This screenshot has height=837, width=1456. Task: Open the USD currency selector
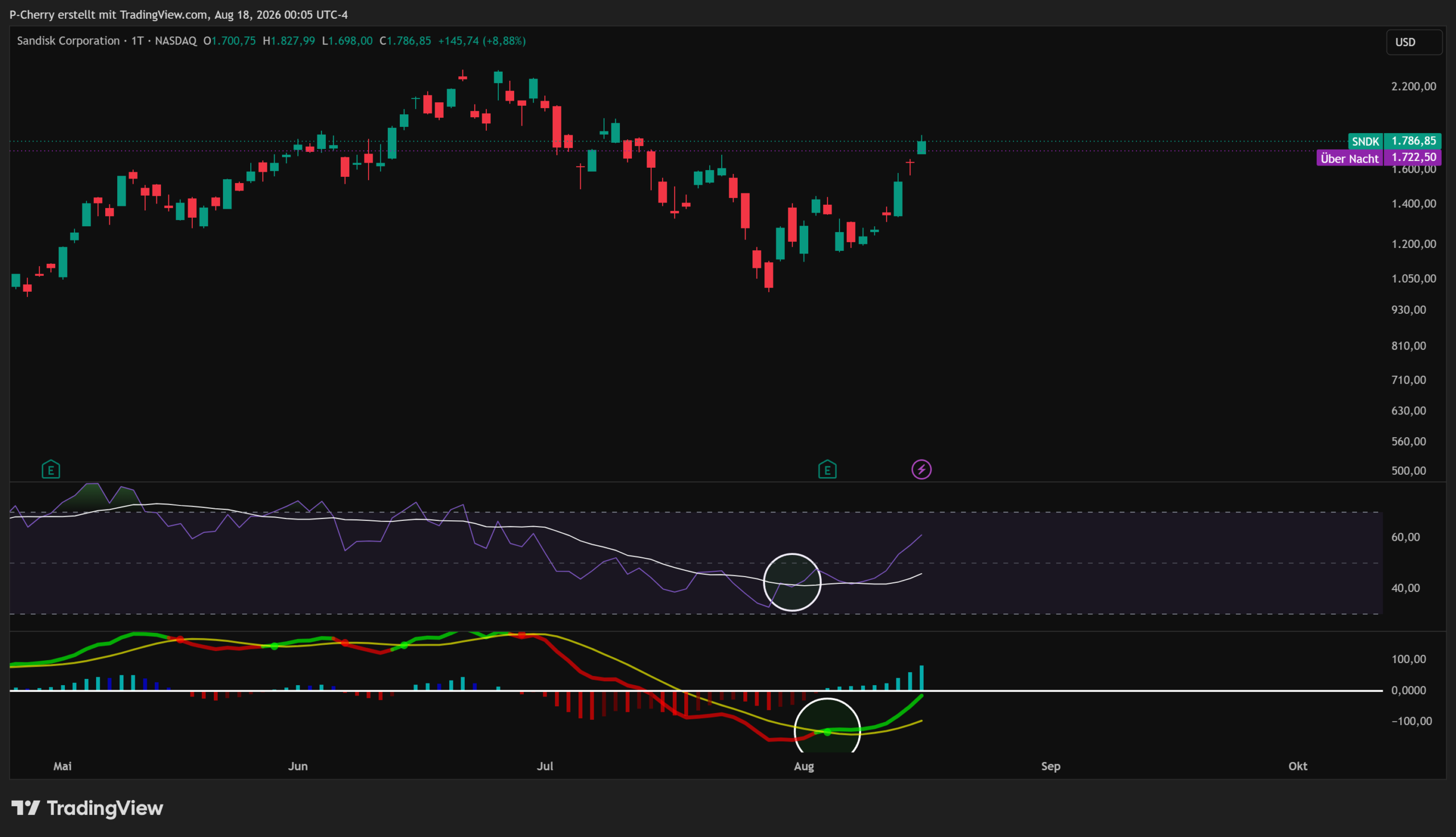1414,42
